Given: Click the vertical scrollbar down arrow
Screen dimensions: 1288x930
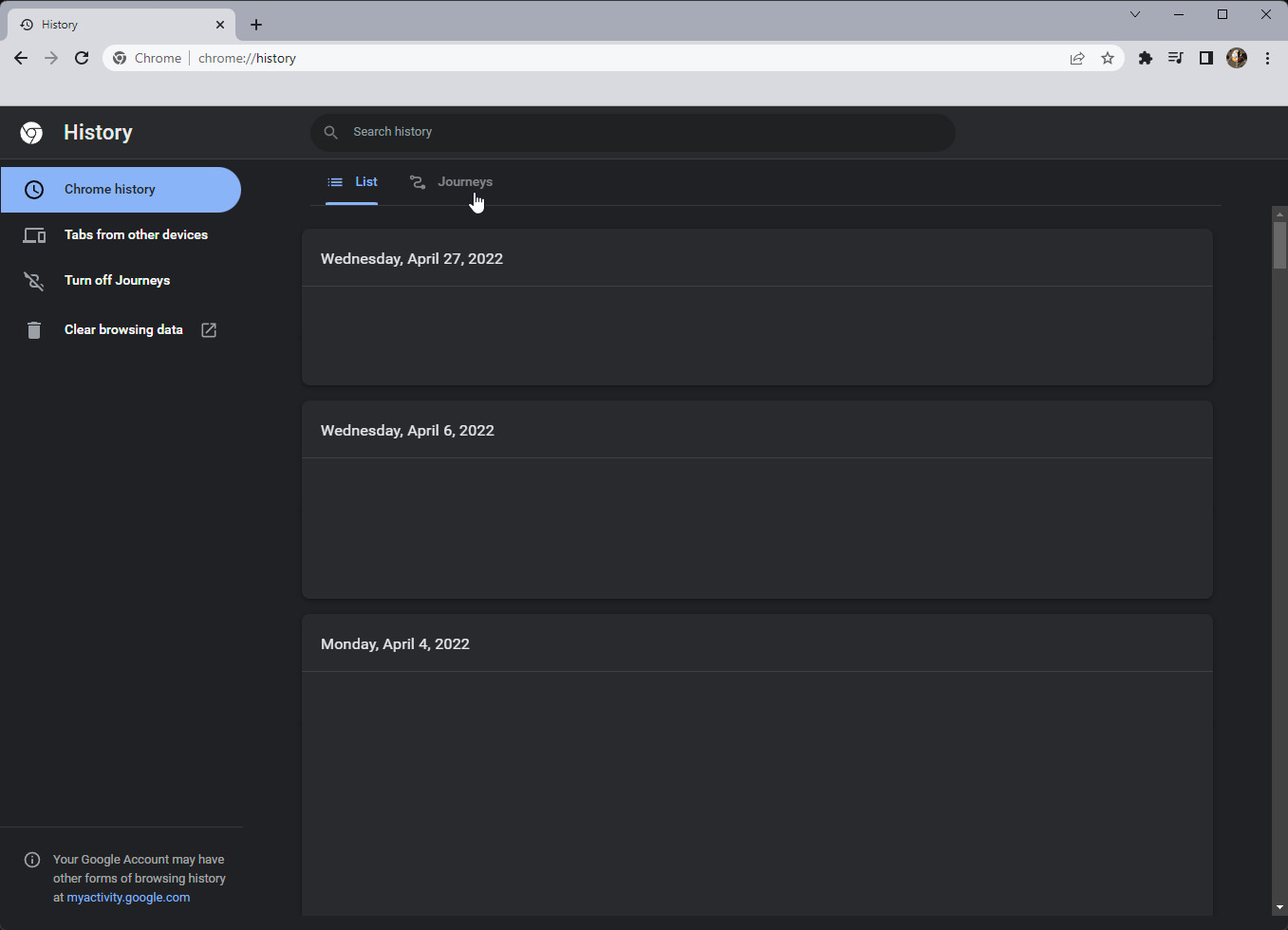Looking at the screenshot, I should 1279,908.
